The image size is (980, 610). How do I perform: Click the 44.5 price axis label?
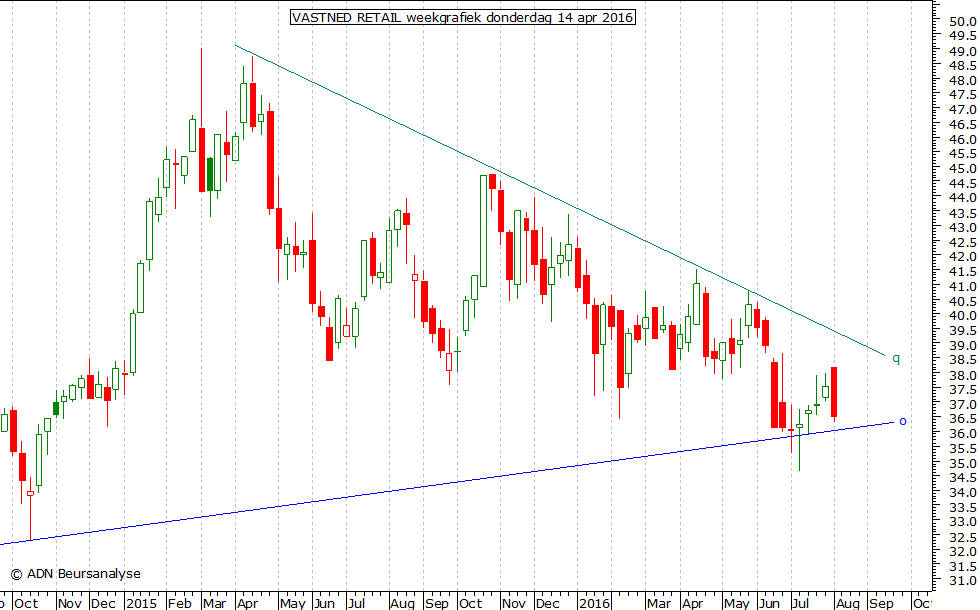coord(963,184)
